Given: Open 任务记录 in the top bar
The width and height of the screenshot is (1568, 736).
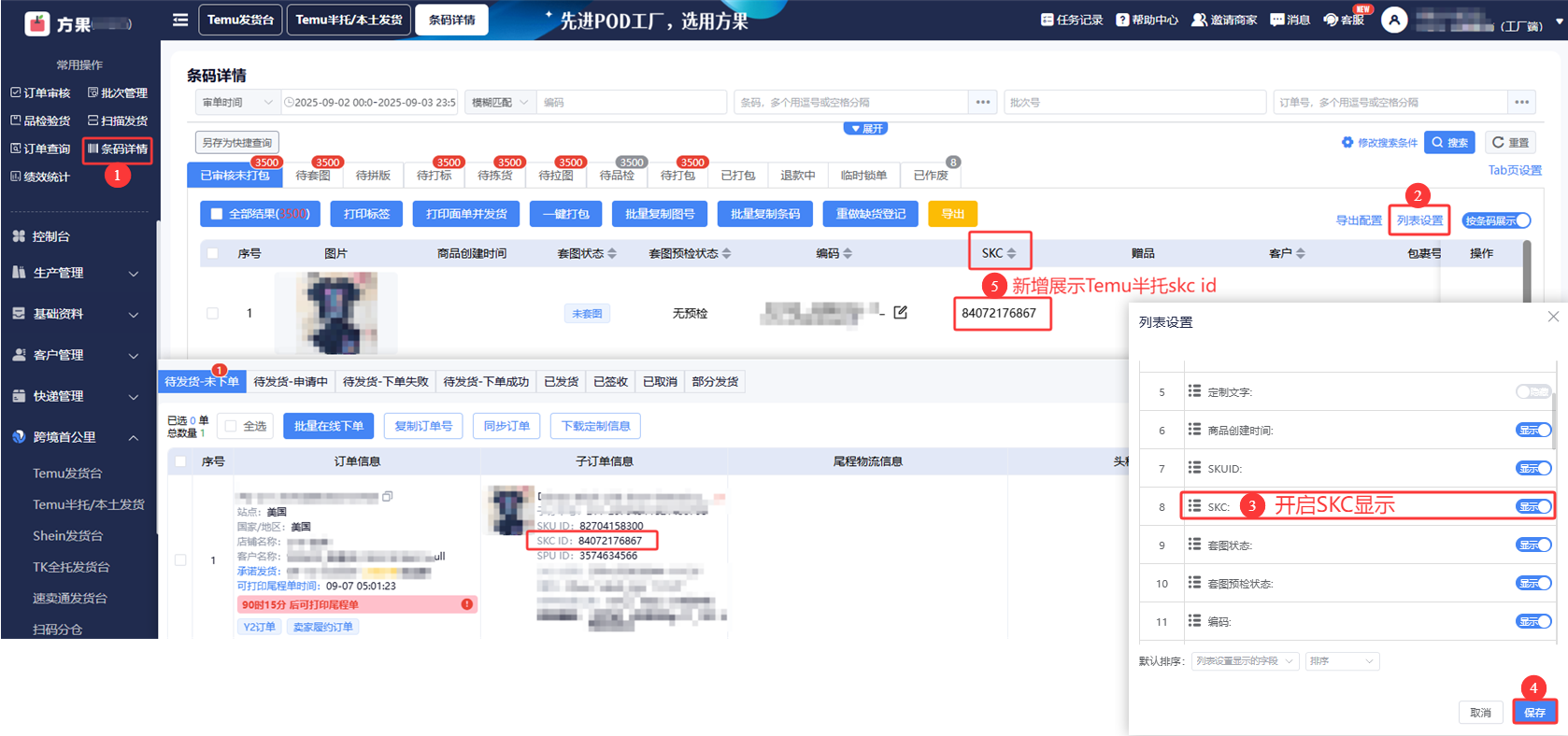Looking at the screenshot, I should [x=1072, y=20].
